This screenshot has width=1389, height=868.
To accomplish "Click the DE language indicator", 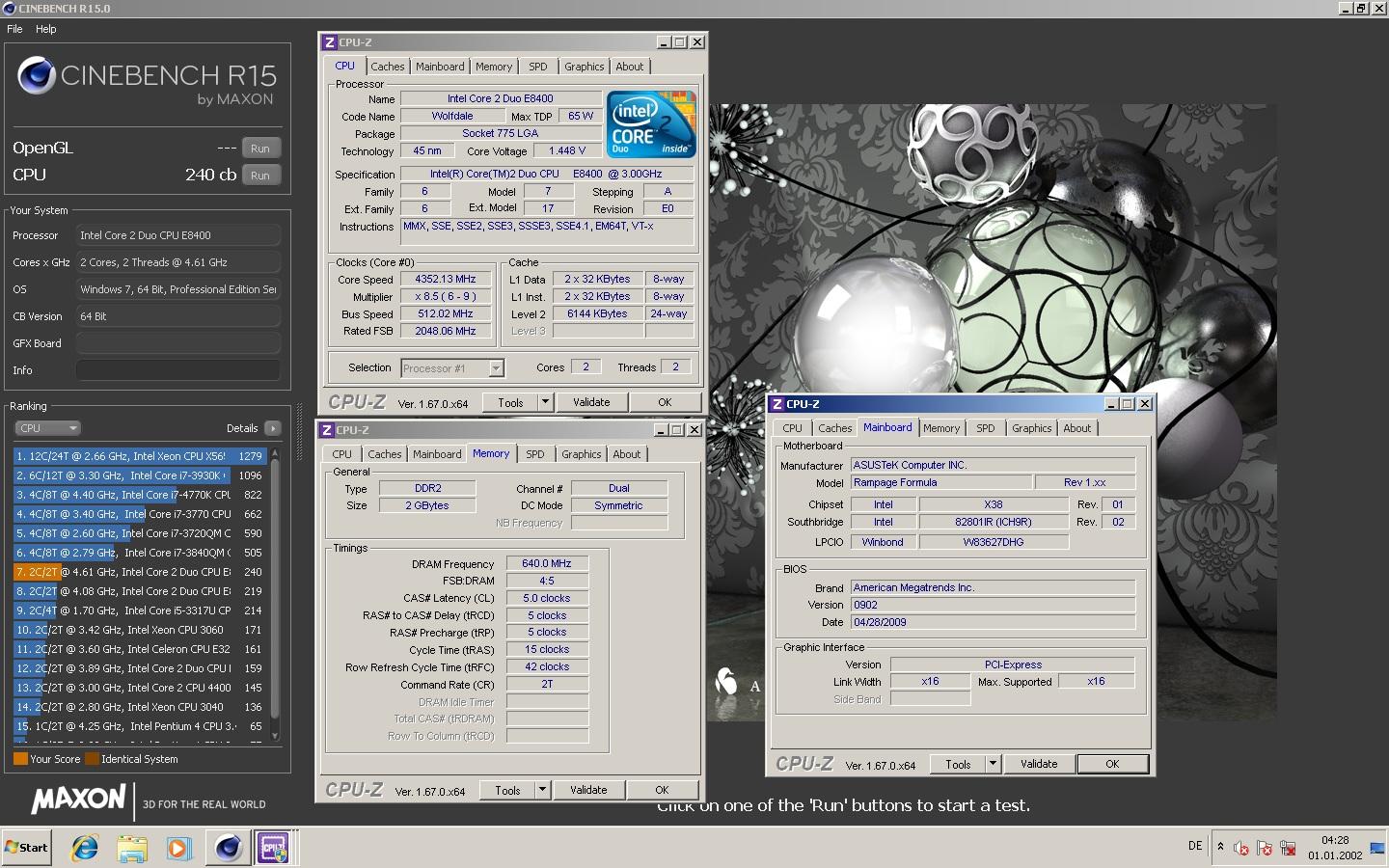I will (1195, 846).
